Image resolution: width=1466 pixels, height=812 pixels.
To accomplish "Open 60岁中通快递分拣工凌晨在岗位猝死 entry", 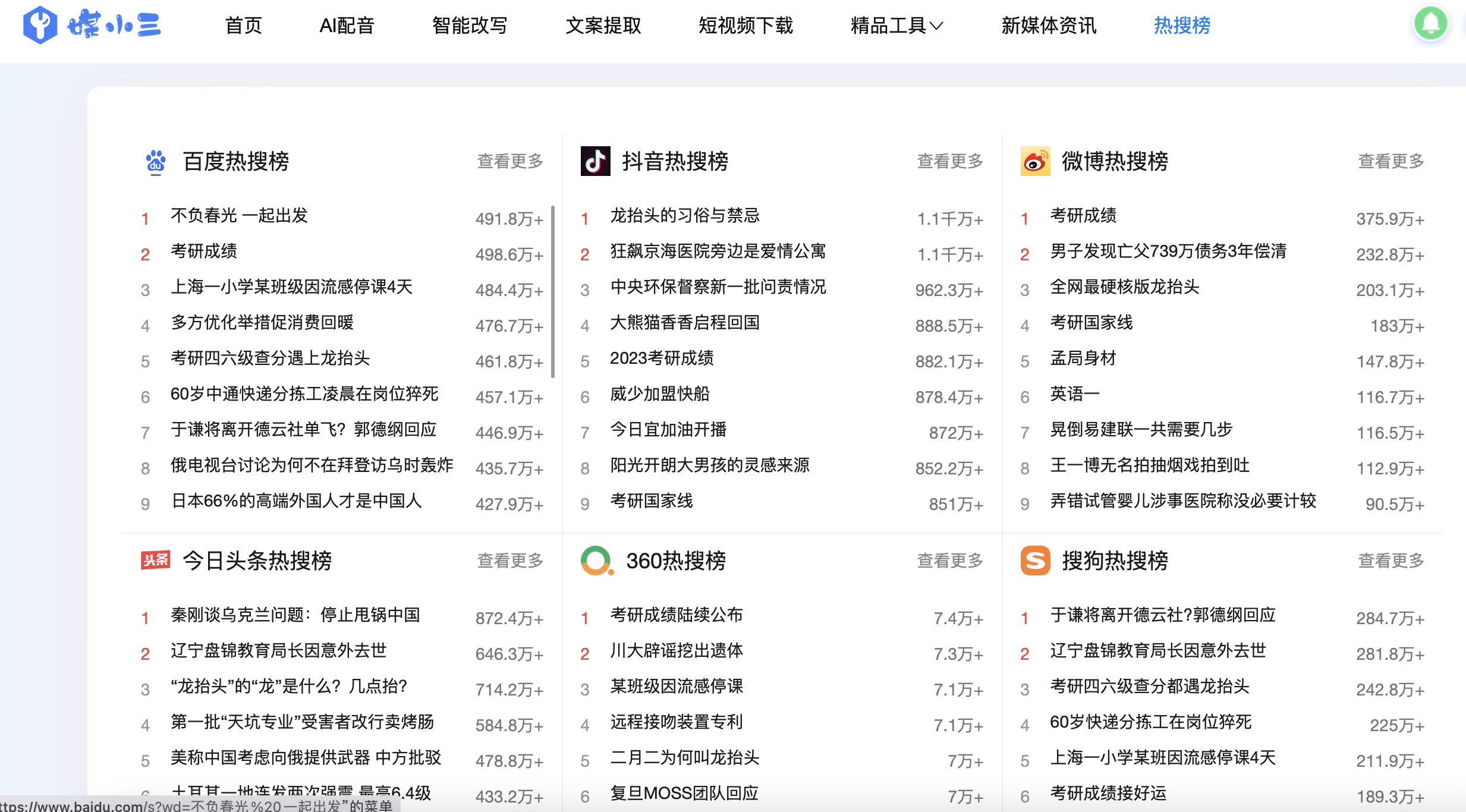I will (304, 394).
